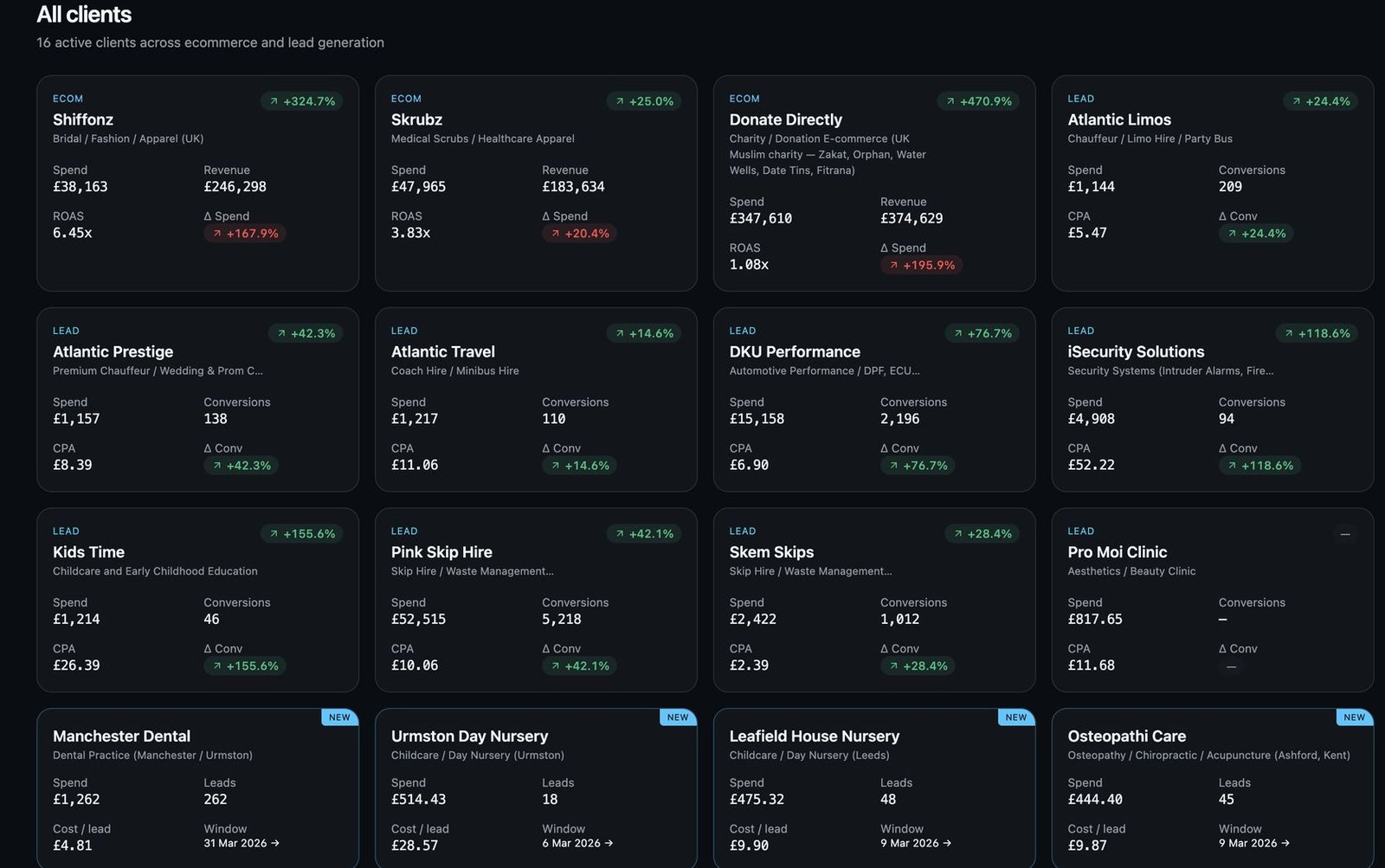
Task: Select the Donate Directly client name
Action: coord(786,119)
